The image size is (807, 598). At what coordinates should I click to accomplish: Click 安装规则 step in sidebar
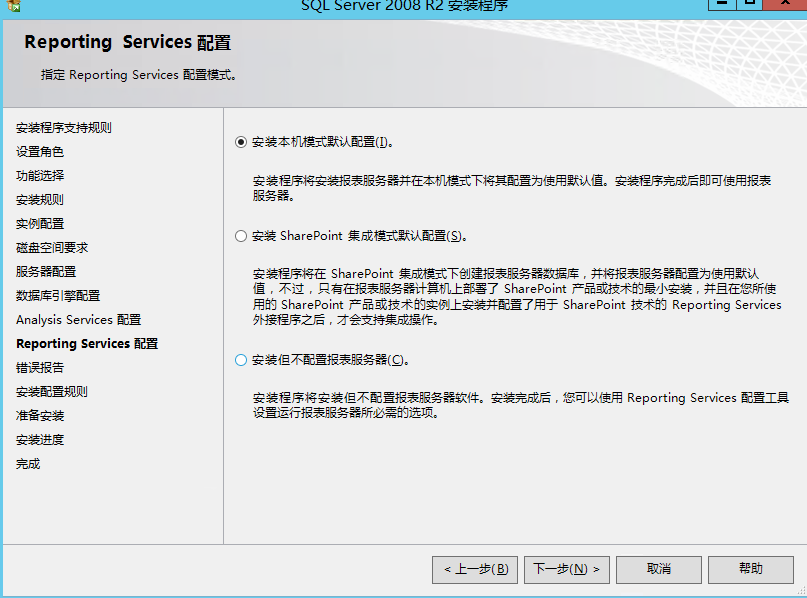(x=40, y=200)
